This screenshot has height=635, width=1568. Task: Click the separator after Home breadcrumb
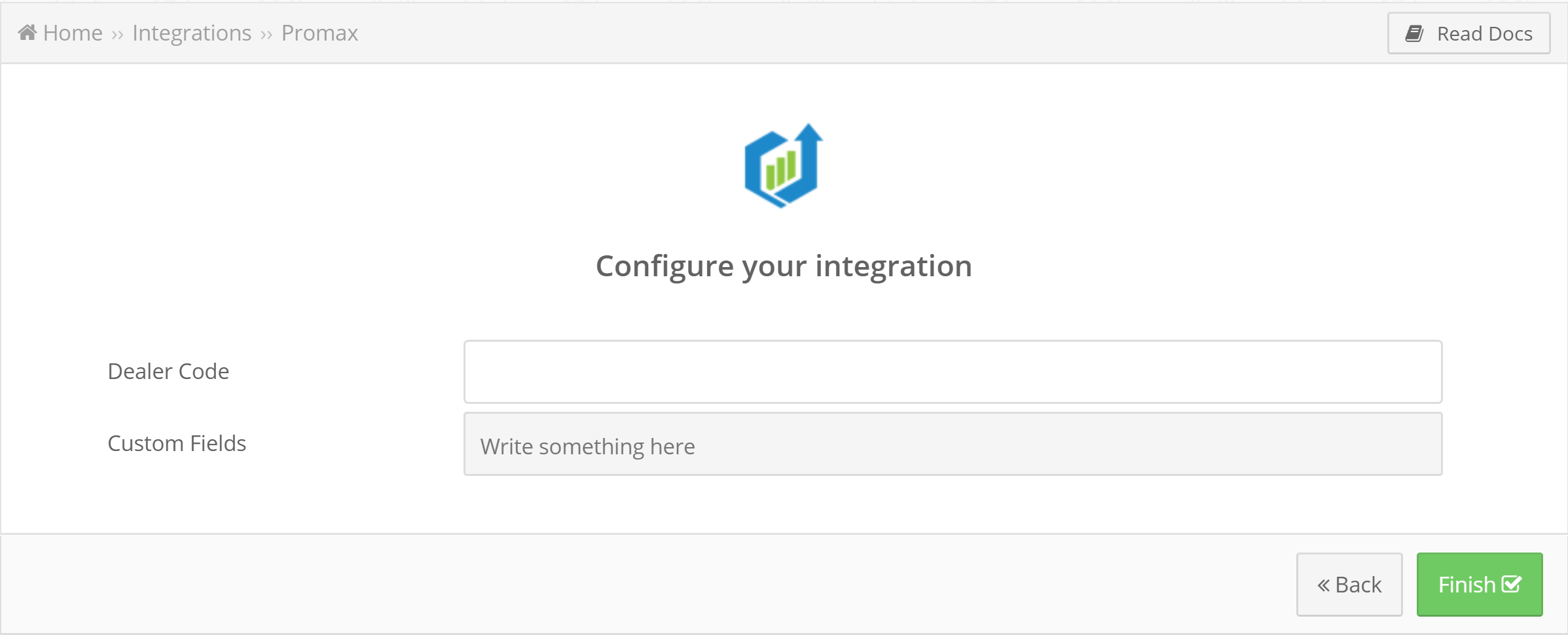click(117, 35)
